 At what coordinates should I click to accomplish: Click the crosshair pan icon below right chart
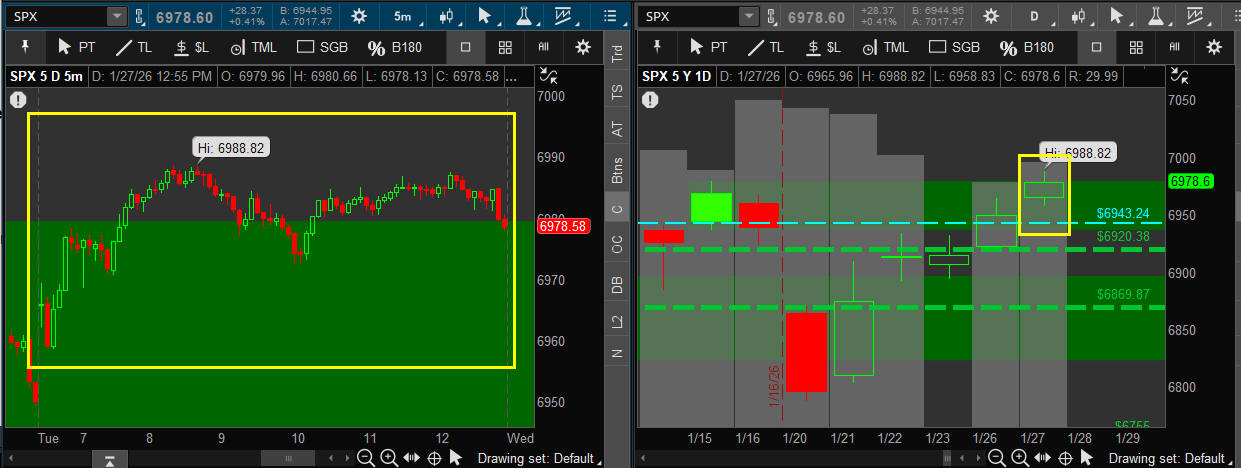tap(1064, 458)
